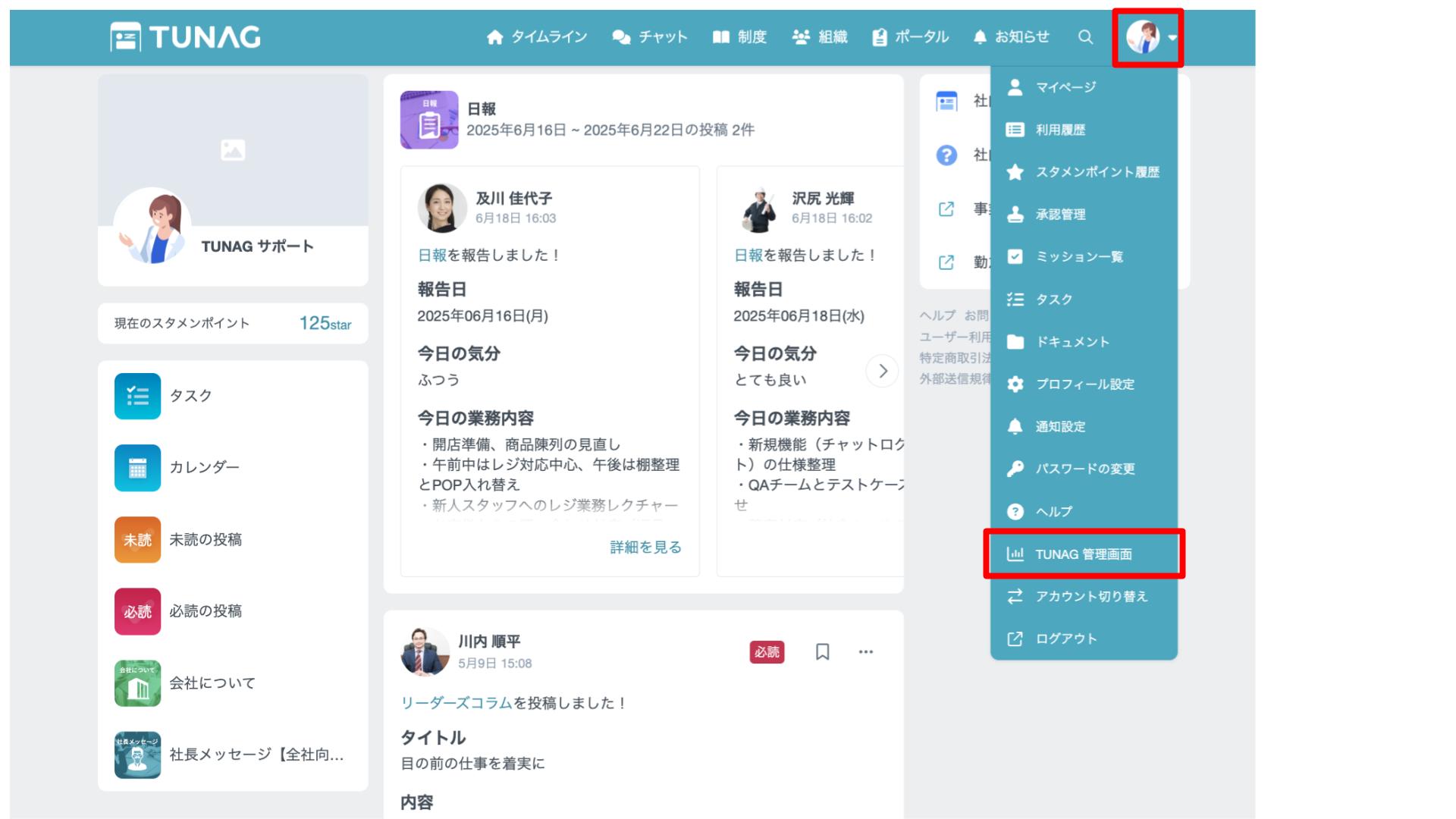The image size is (1456, 819).
Task: Open the リーダーズコラム link
Action: click(x=457, y=703)
